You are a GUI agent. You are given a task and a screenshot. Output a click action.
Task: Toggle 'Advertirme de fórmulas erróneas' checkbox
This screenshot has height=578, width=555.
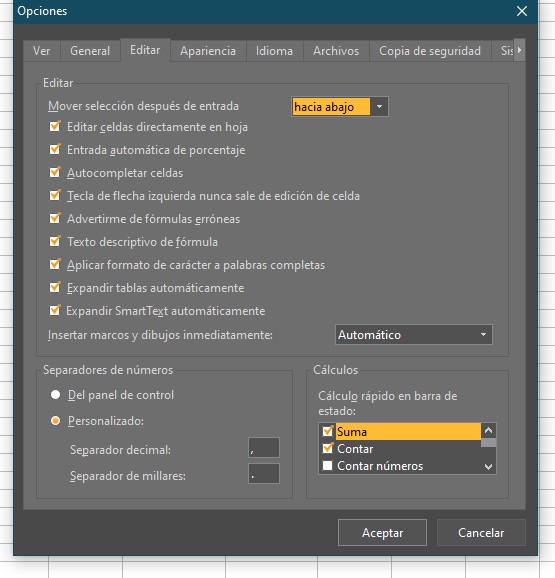coord(55,218)
